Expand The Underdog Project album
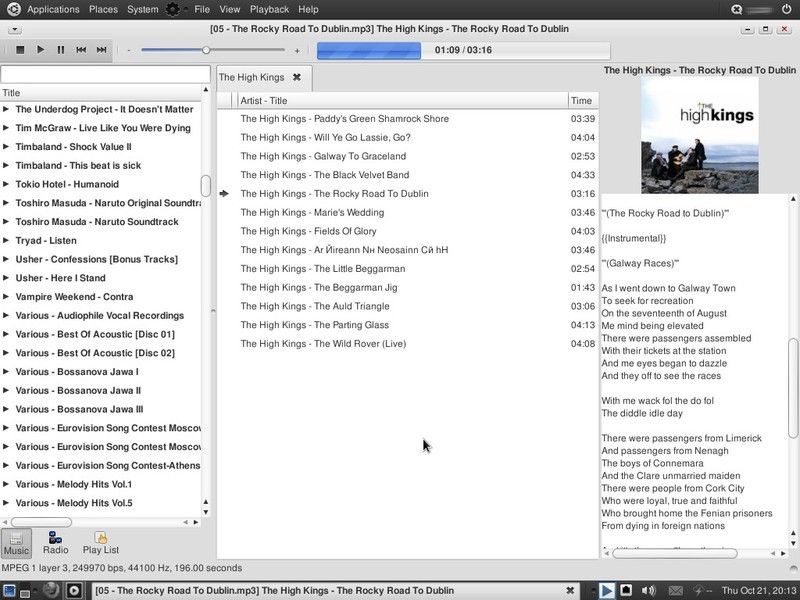The height and width of the screenshot is (600, 800). coord(6,109)
